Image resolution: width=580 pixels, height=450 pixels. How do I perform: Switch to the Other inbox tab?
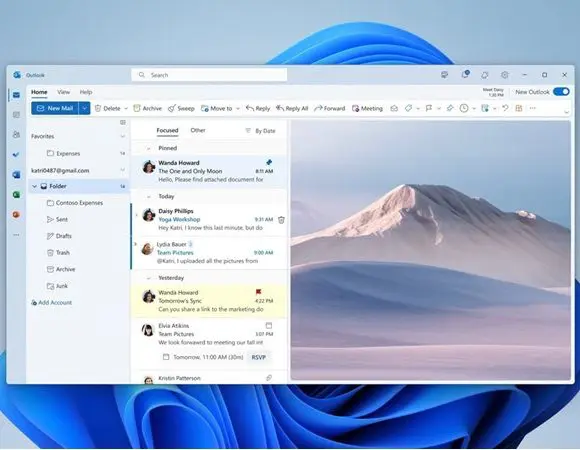[x=198, y=130]
